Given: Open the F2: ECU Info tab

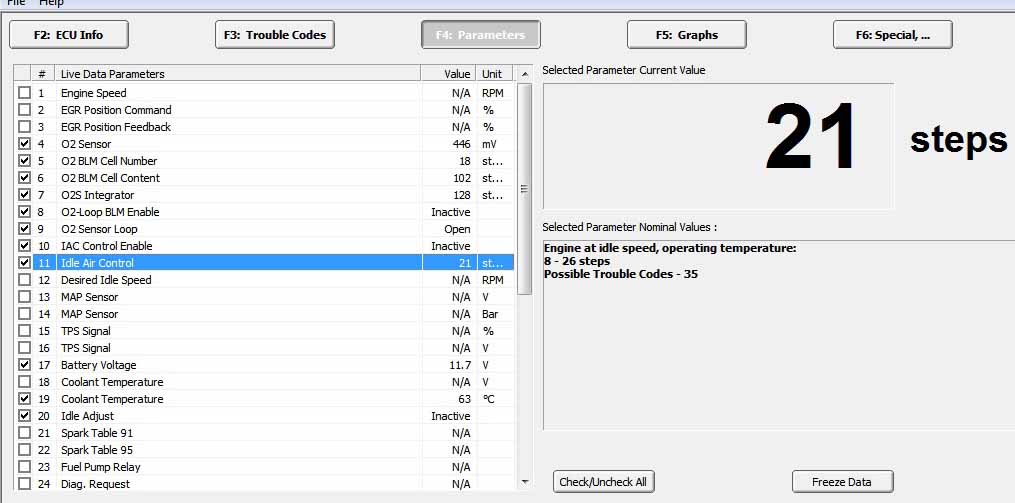Looking at the screenshot, I should (x=68, y=35).
